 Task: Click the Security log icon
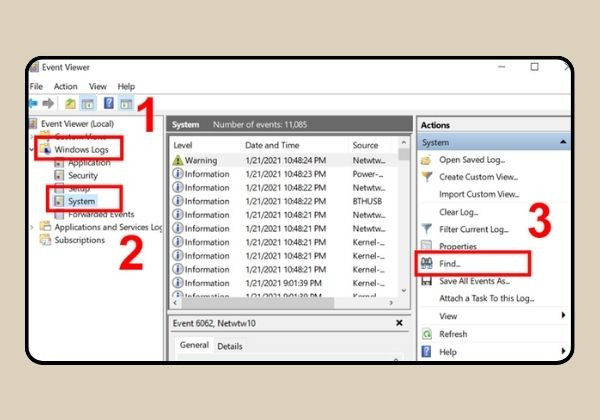(59, 175)
